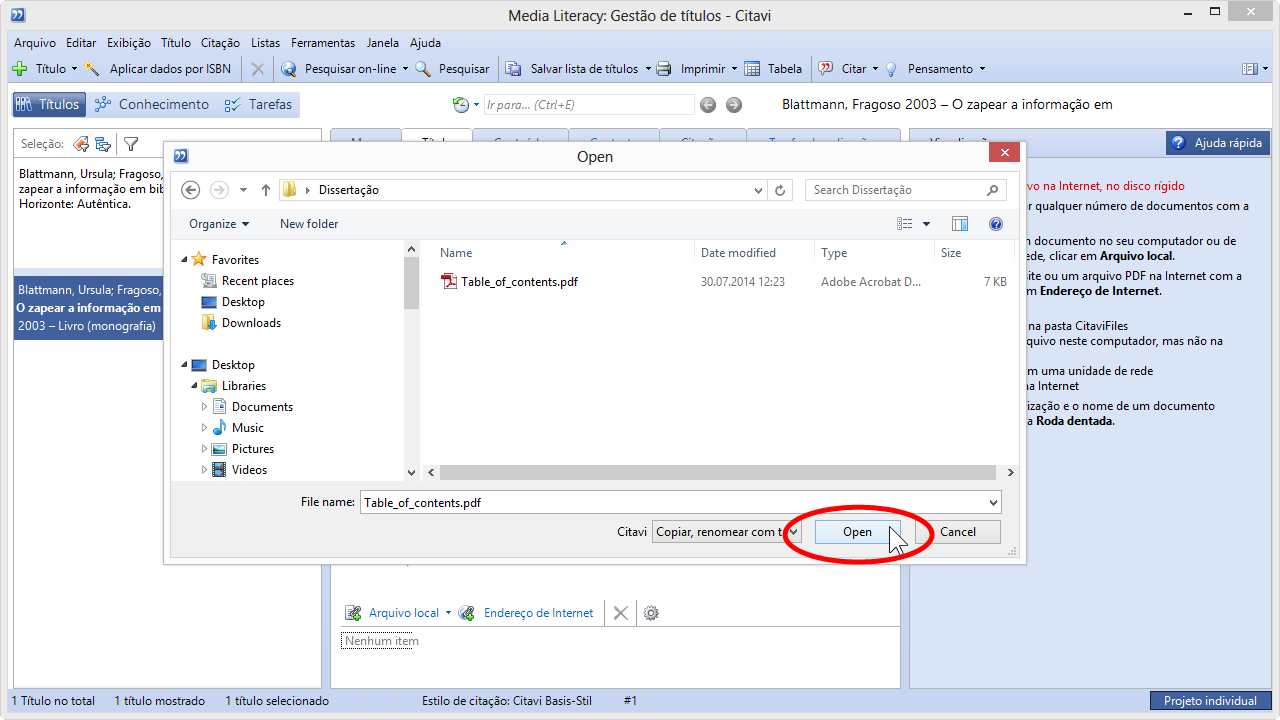
Task: Click the Search Dissertação field
Action: [x=905, y=190]
